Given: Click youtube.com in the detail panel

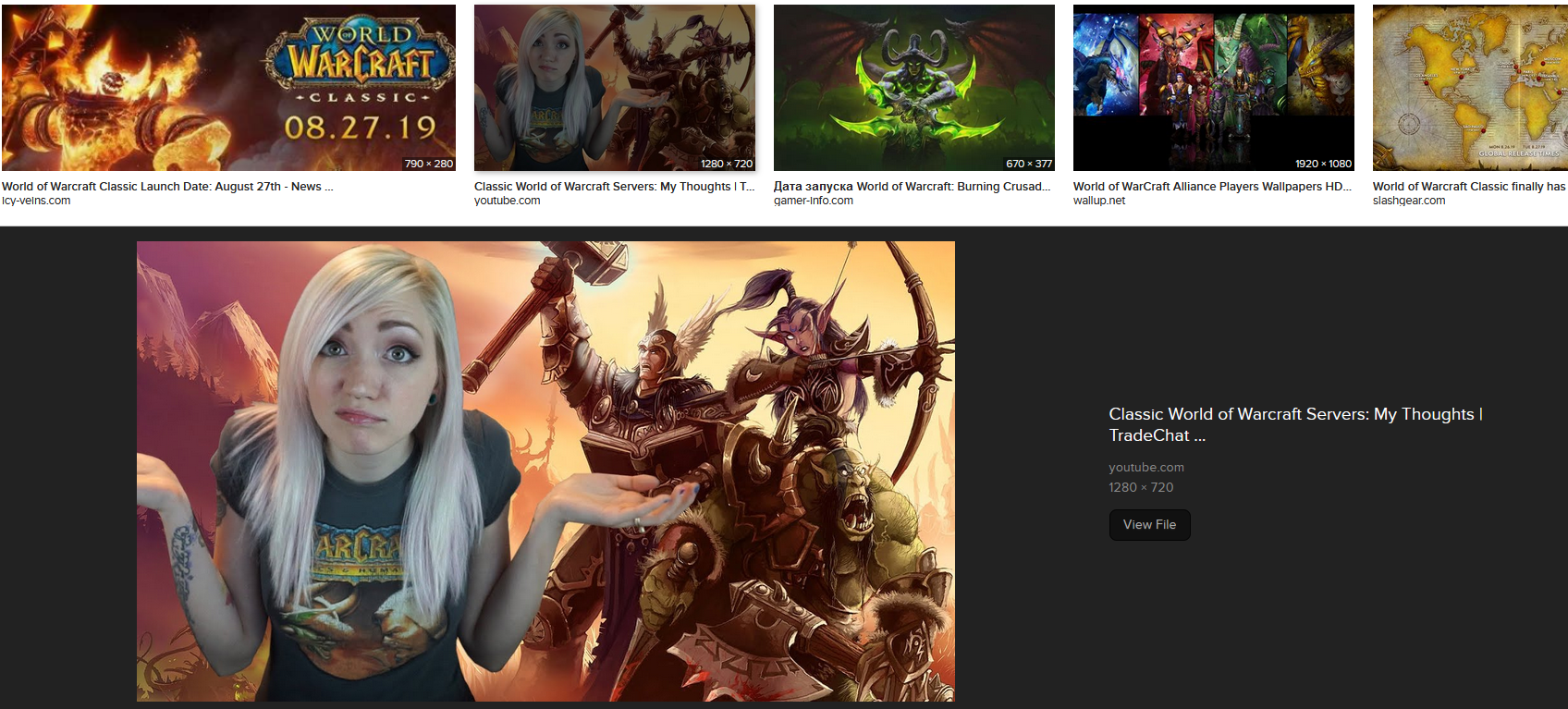Looking at the screenshot, I should point(1146,468).
